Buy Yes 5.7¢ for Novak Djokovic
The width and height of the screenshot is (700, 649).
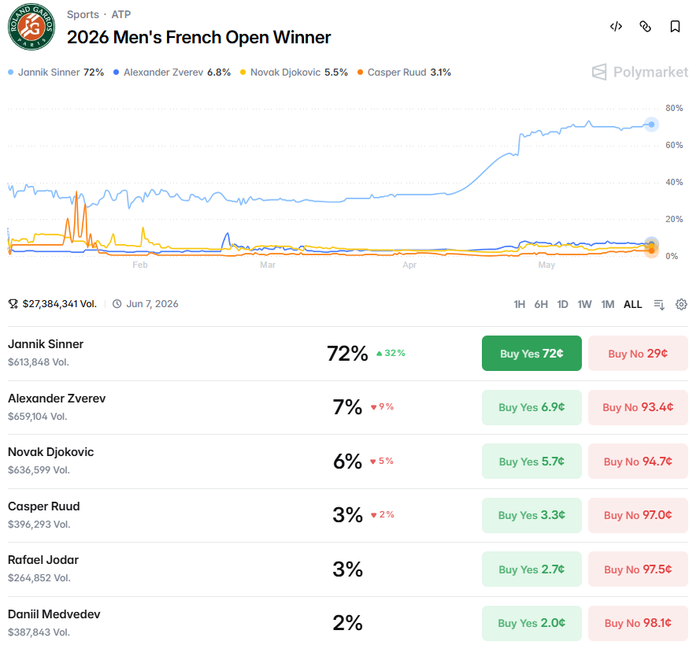click(532, 462)
